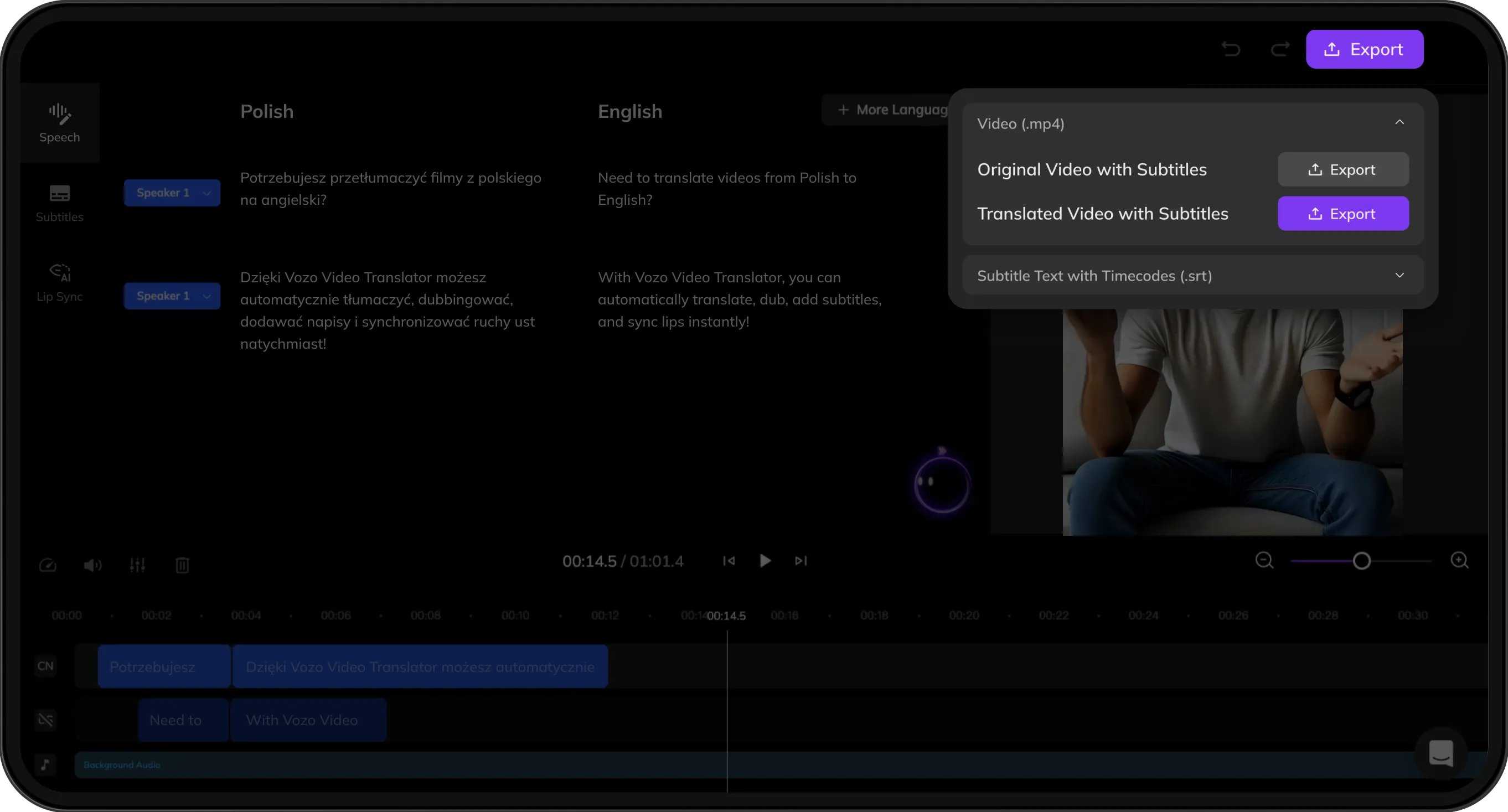Click the trash delete icon
The image size is (1508, 812).
183,565
